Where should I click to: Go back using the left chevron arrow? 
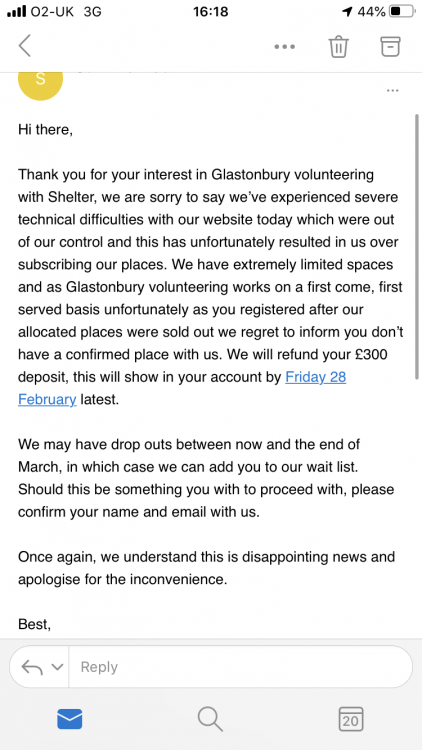pos(25,46)
